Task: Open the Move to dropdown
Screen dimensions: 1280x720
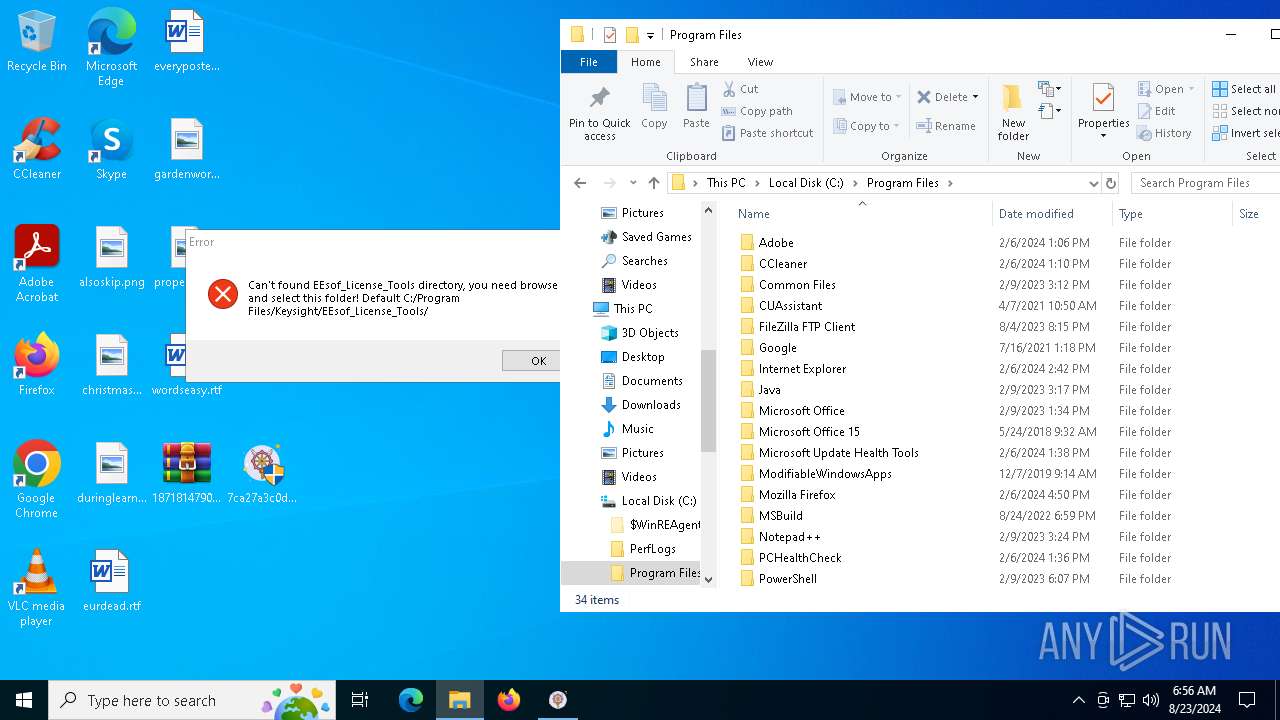Action: [x=867, y=97]
